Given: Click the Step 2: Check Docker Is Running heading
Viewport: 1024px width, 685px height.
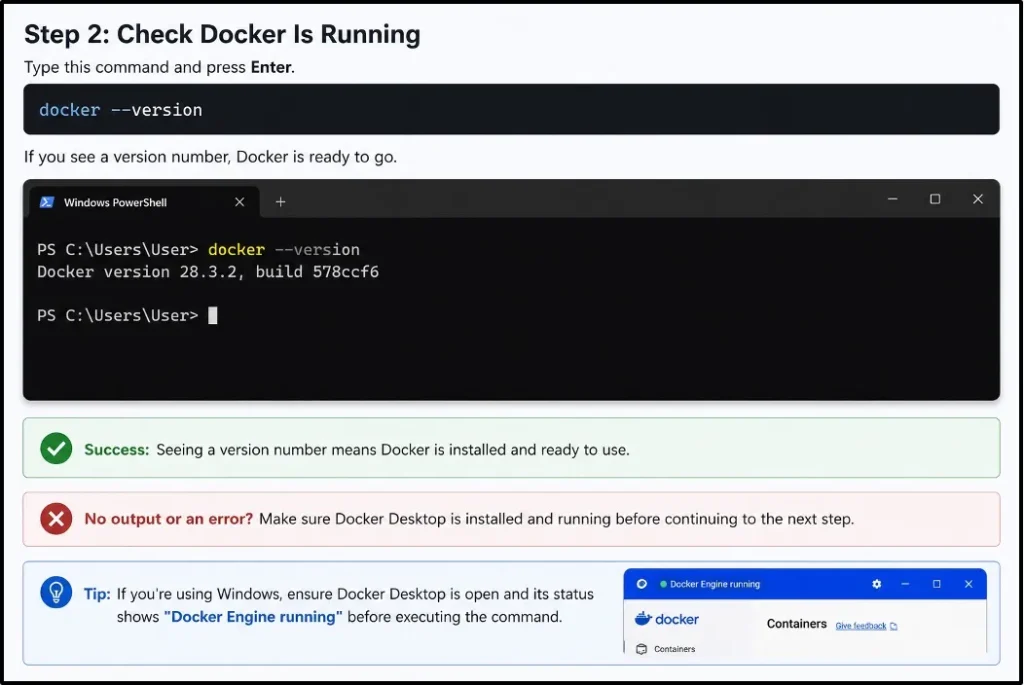Looking at the screenshot, I should pyautogui.click(x=222, y=34).
